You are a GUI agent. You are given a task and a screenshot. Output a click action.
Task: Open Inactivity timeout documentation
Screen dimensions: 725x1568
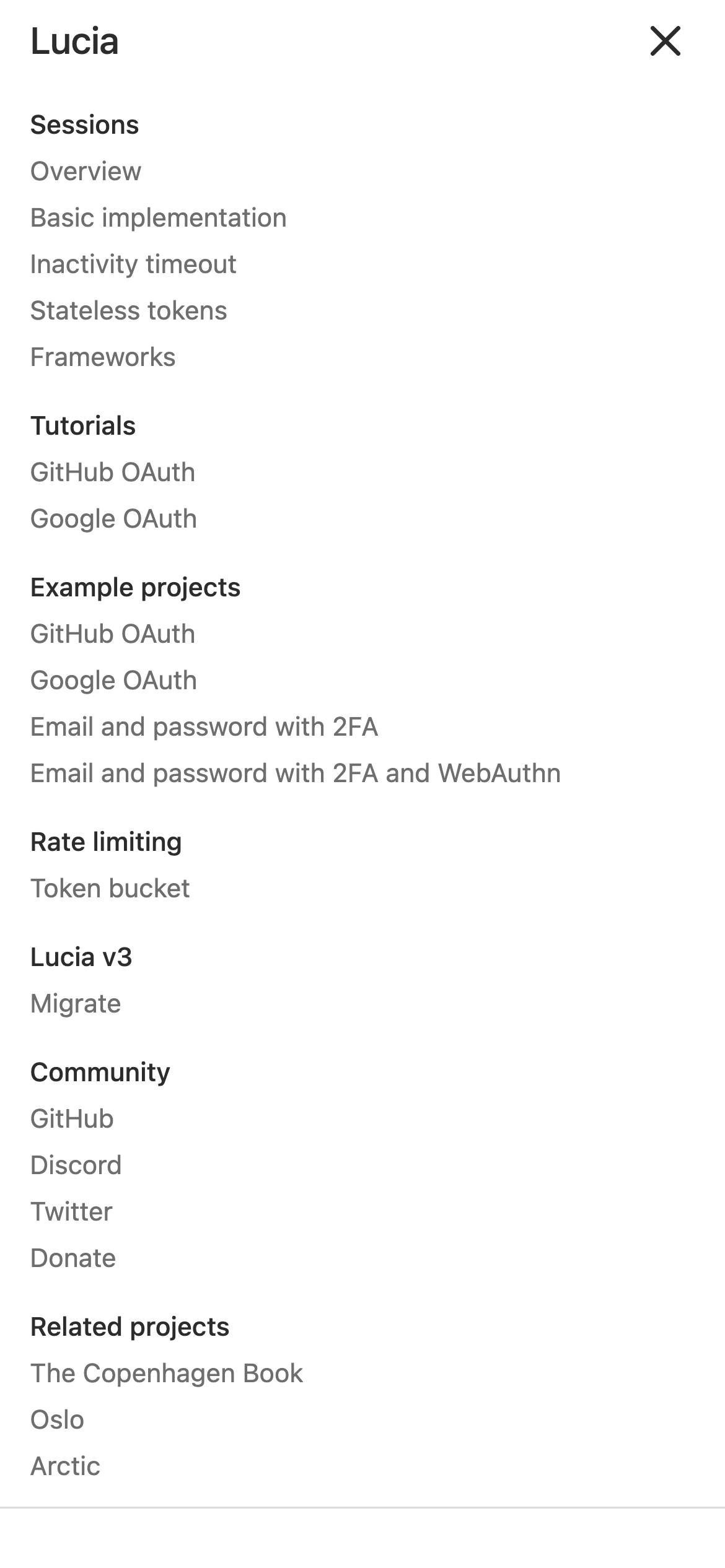pyautogui.click(x=133, y=264)
